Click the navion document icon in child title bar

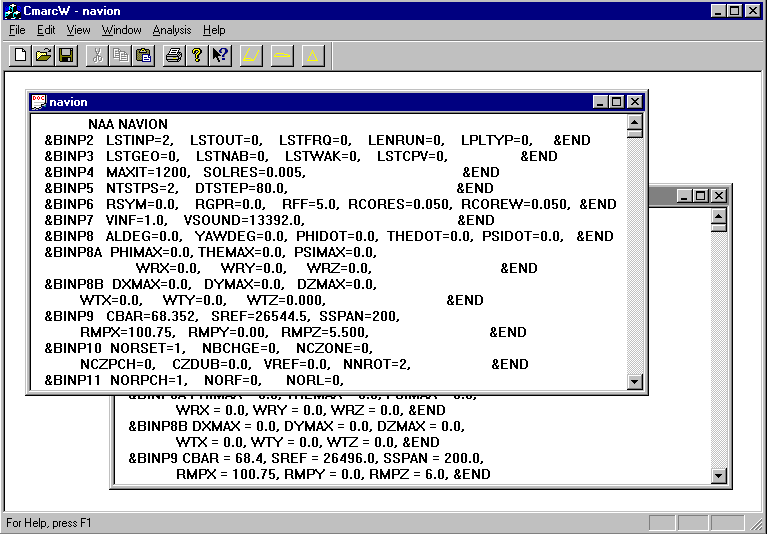39,102
